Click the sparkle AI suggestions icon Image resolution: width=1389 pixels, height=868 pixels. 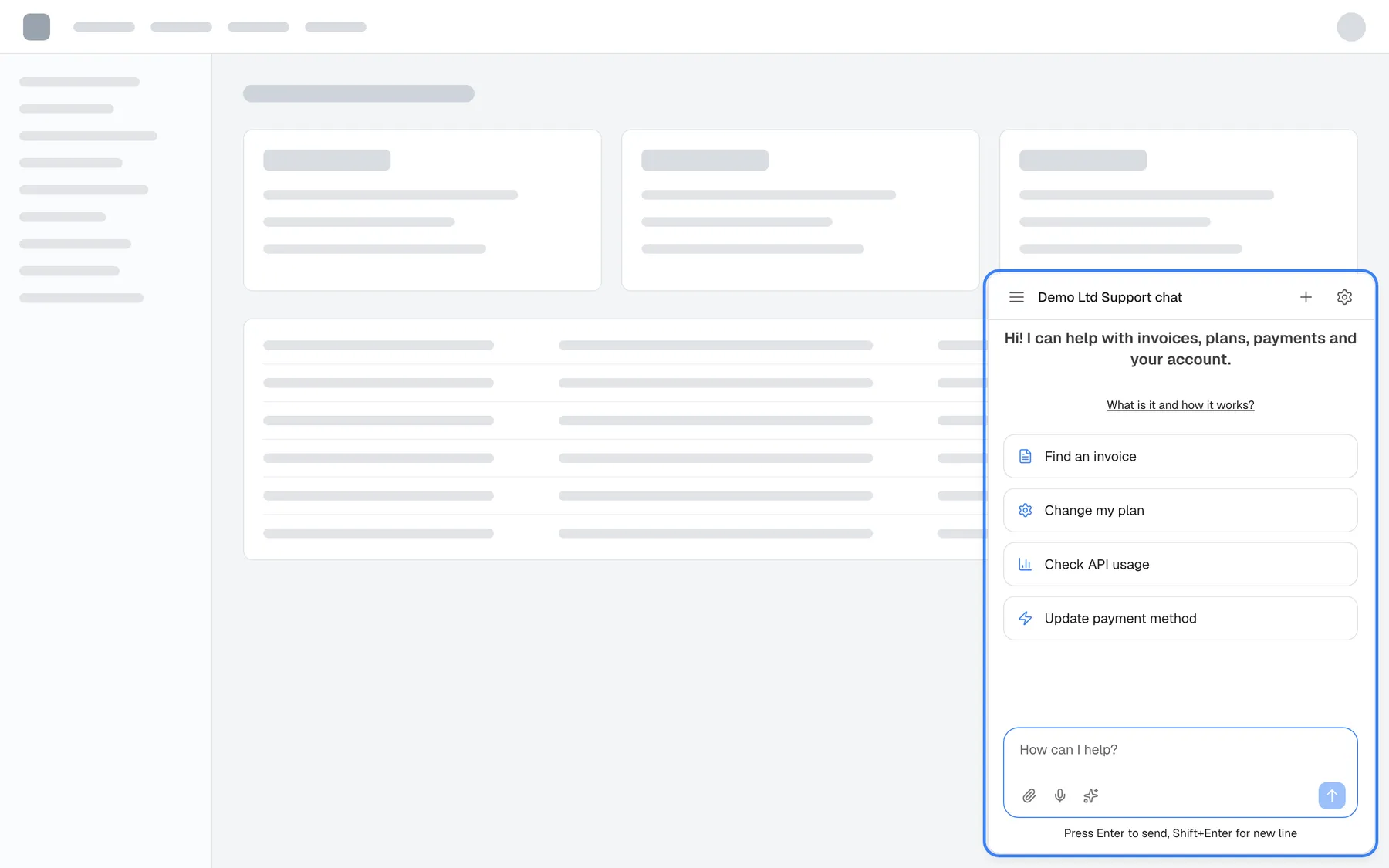click(1090, 795)
